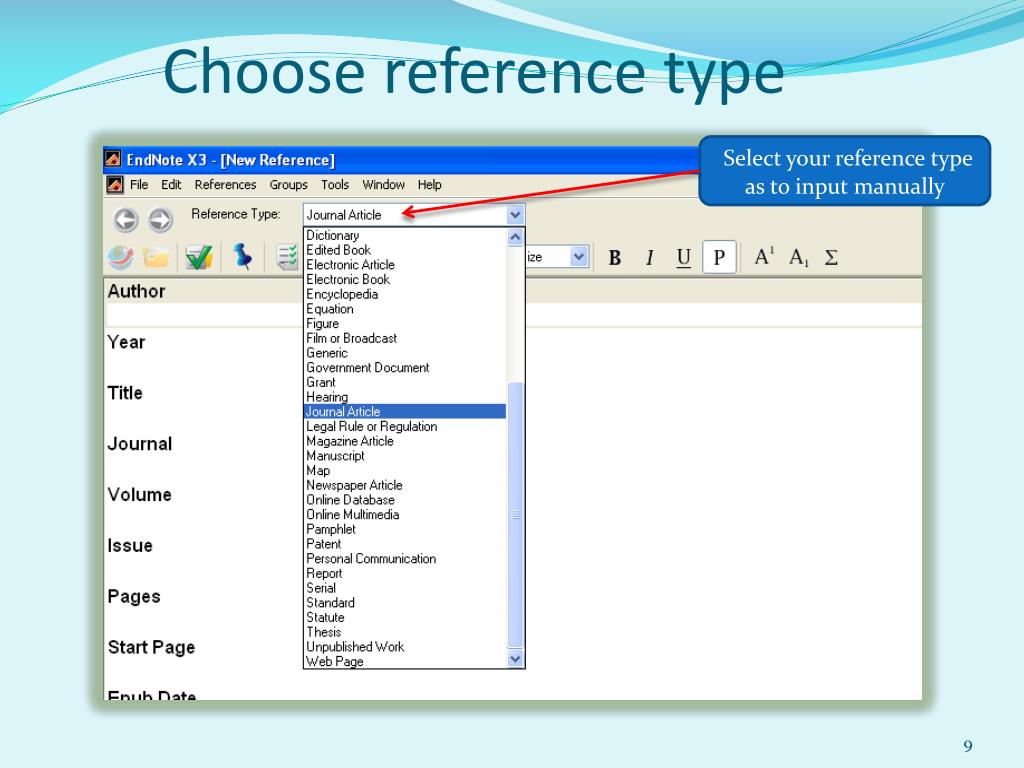Click the Title field label
Screen dimensions: 1024x768
(x=125, y=393)
